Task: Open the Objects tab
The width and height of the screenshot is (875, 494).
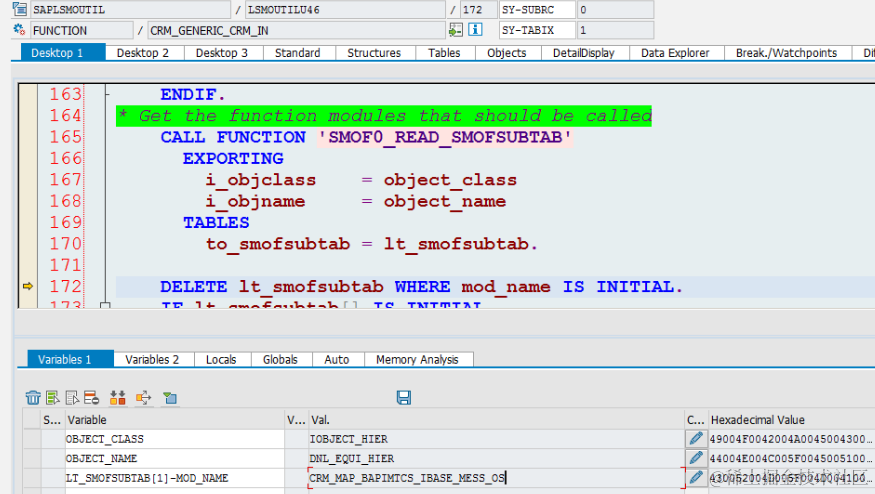Action: point(507,53)
